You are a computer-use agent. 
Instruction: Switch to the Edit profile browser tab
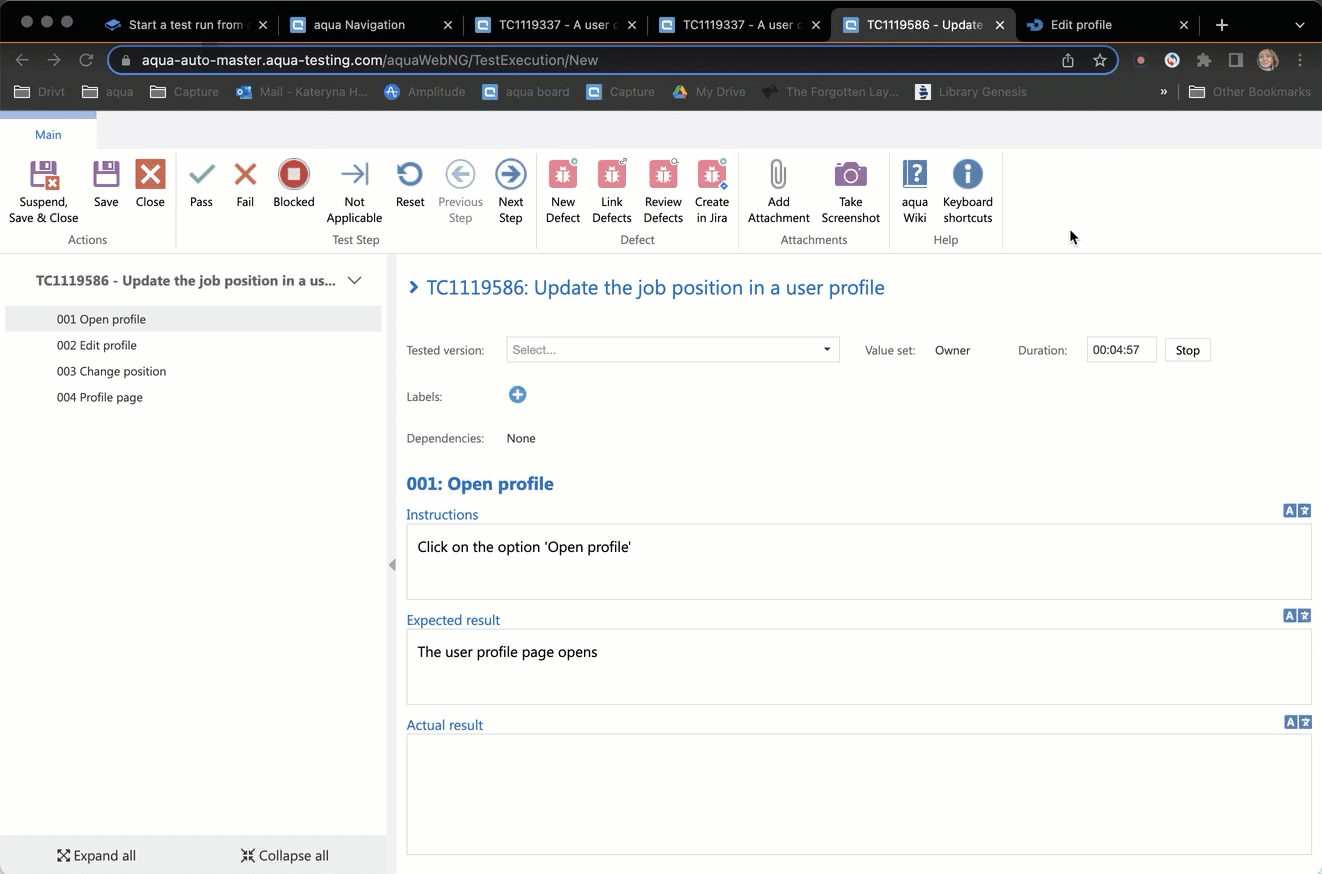(x=1081, y=25)
